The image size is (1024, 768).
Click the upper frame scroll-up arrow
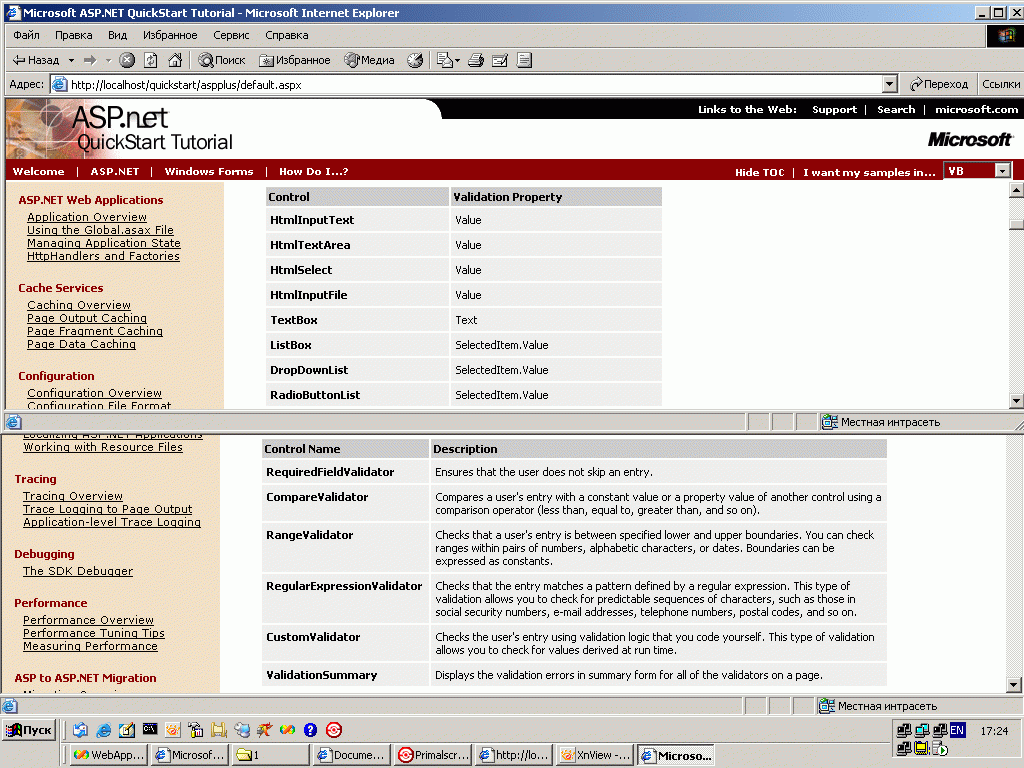1016,190
